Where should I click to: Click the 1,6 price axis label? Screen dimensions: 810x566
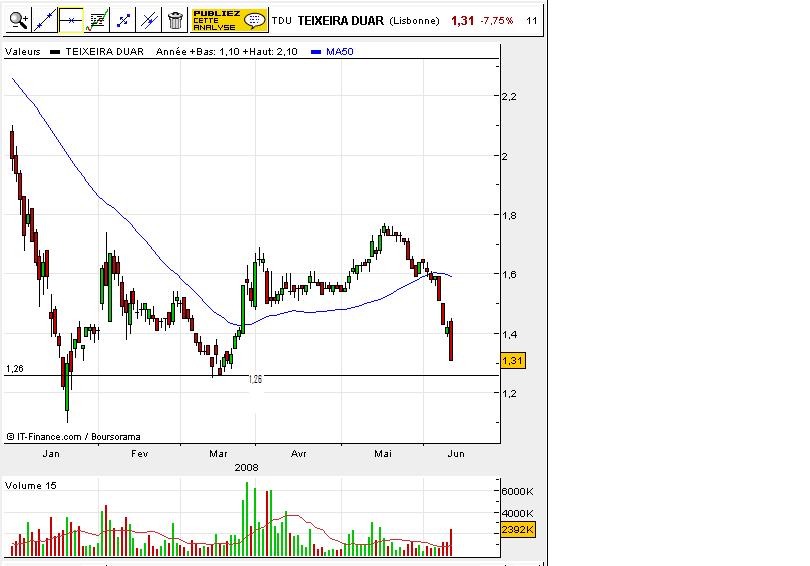pyautogui.click(x=509, y=275)
